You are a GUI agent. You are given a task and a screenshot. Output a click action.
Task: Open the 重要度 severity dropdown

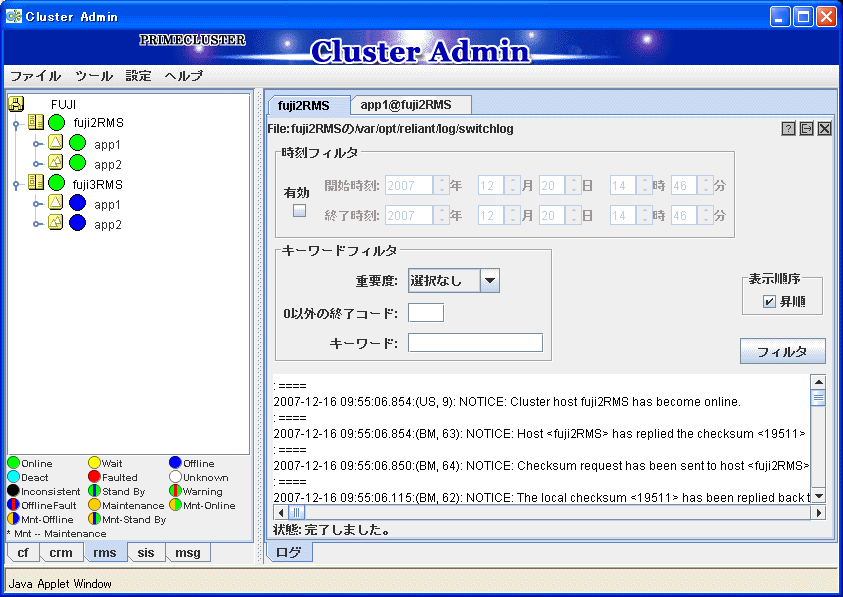click(489, 280)
